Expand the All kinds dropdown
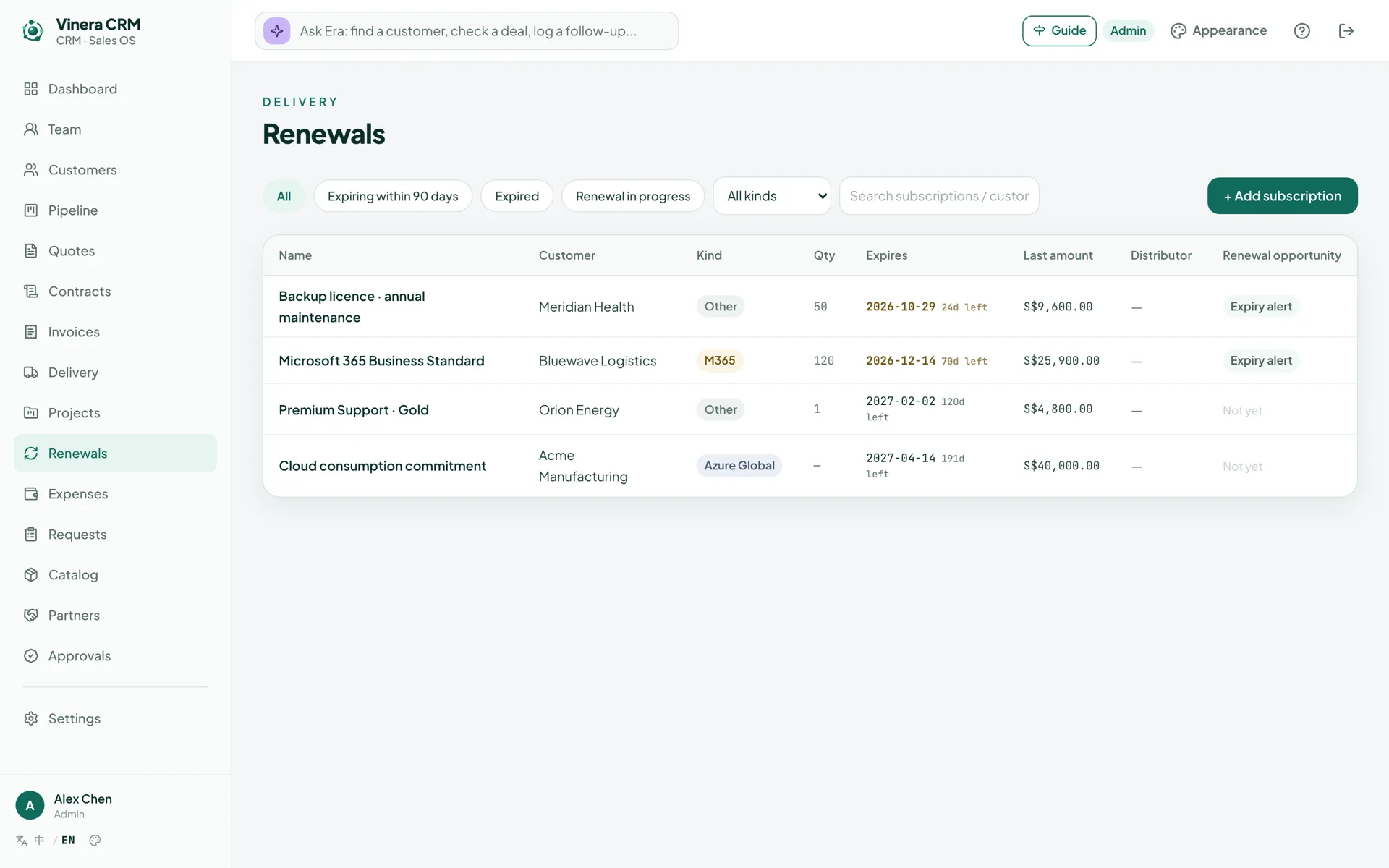The height and width of the screenshot is (868, 1389). [x=772, y=196]
